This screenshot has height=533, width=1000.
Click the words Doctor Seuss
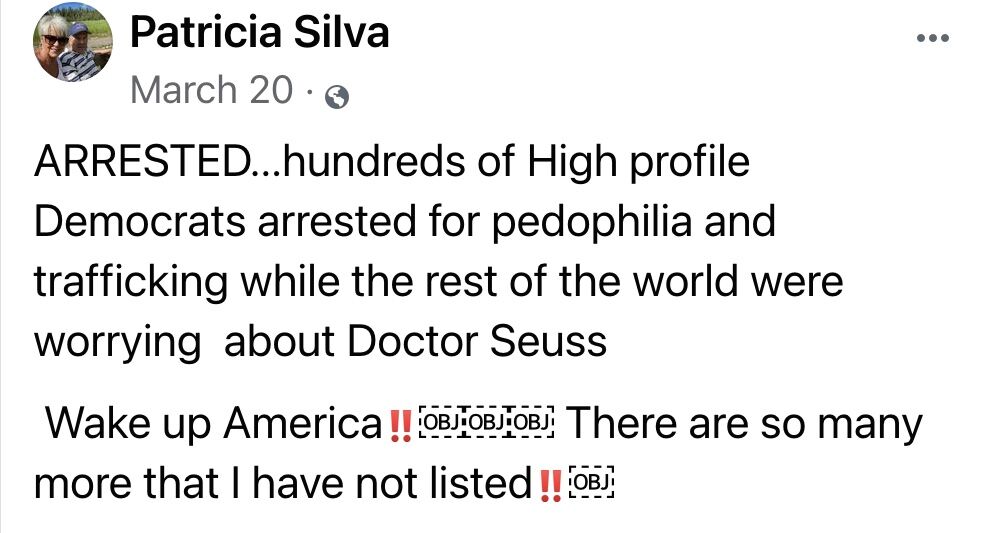[476, 342]
